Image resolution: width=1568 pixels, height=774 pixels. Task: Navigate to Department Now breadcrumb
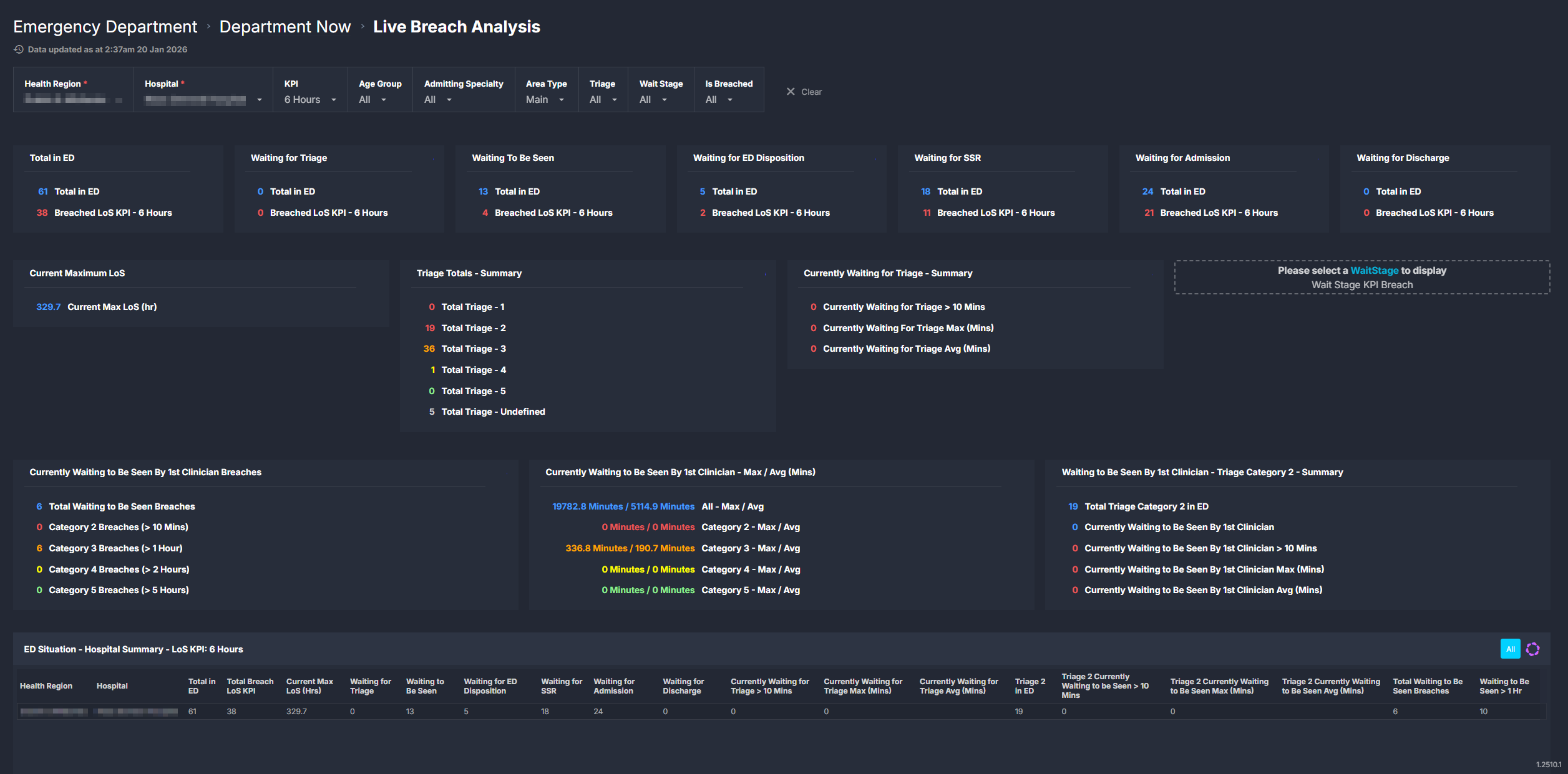click(x=285, y=27)
